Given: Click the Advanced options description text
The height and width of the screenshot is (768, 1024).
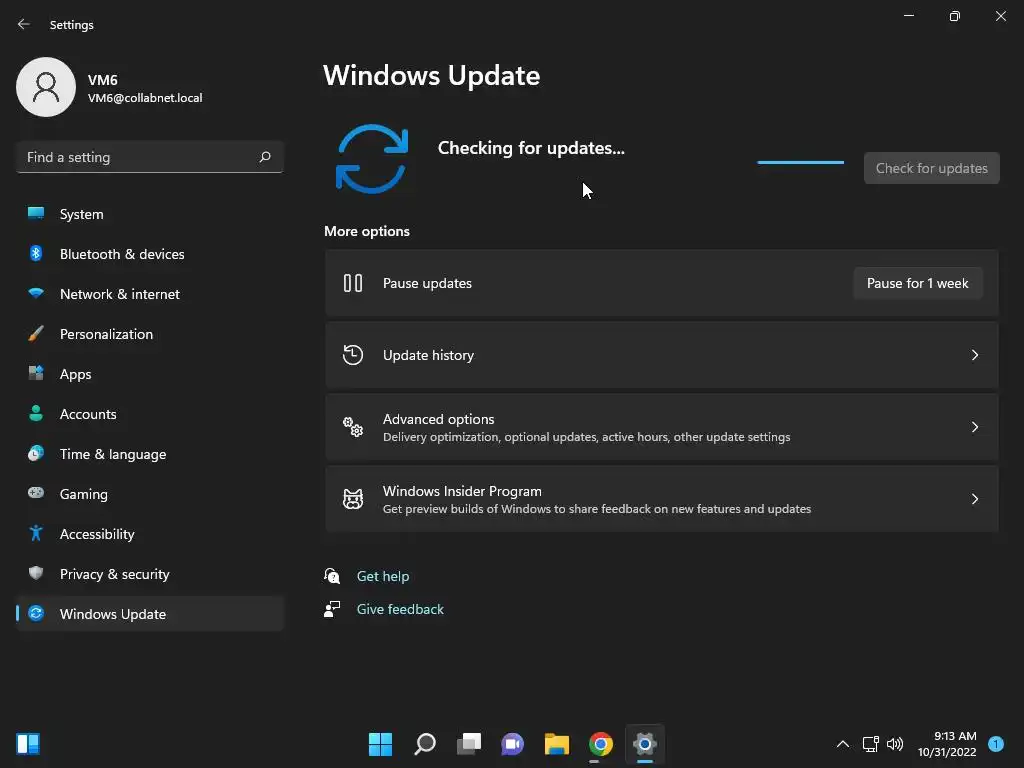Looking at the screenshot, I should click(x=586, y=437).
